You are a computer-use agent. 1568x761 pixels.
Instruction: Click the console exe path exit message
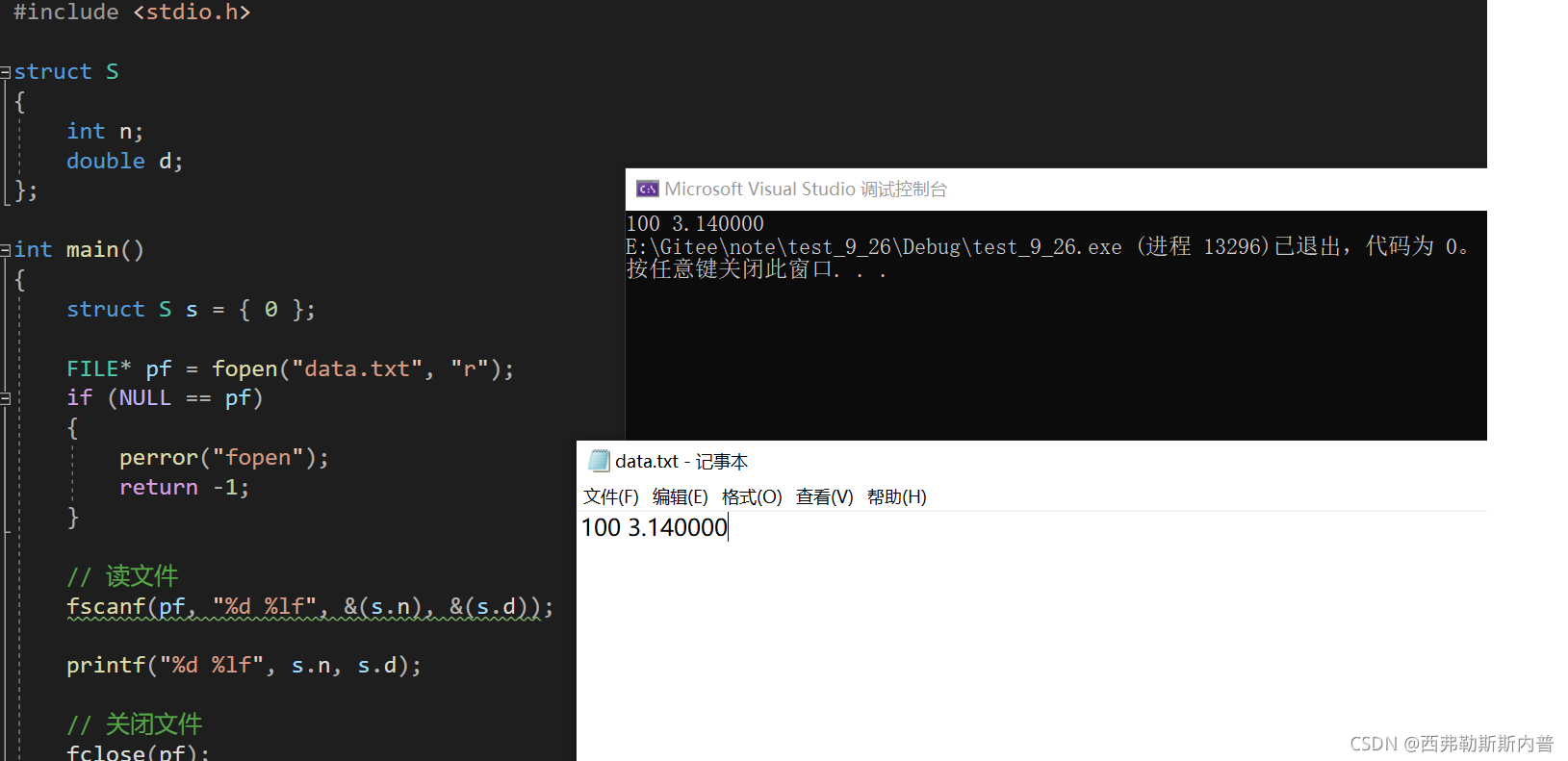point(1047,246)
